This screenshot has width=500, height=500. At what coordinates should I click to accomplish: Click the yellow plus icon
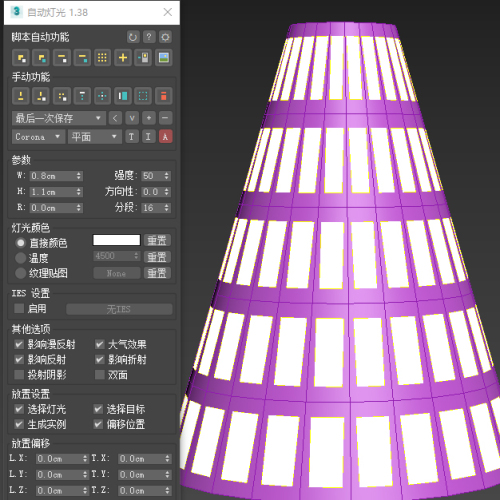tap(123, 58)
